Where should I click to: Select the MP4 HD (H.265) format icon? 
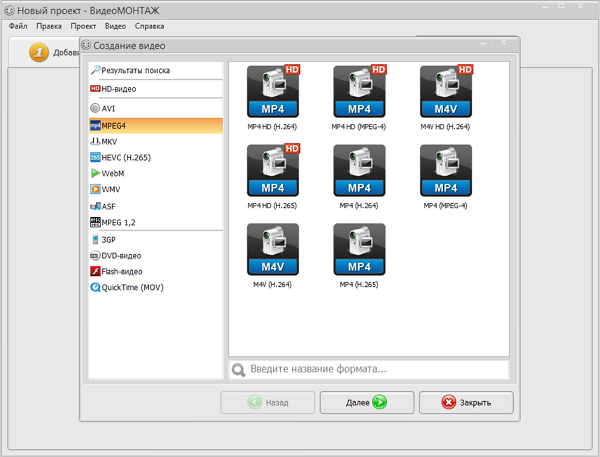click(273, 170)
